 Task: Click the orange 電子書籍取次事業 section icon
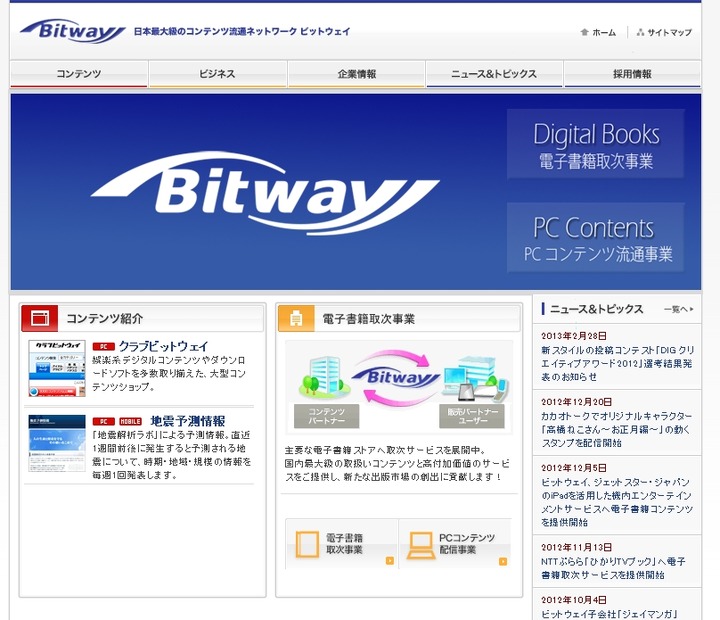pyautogui.click(x=296, y=318)
